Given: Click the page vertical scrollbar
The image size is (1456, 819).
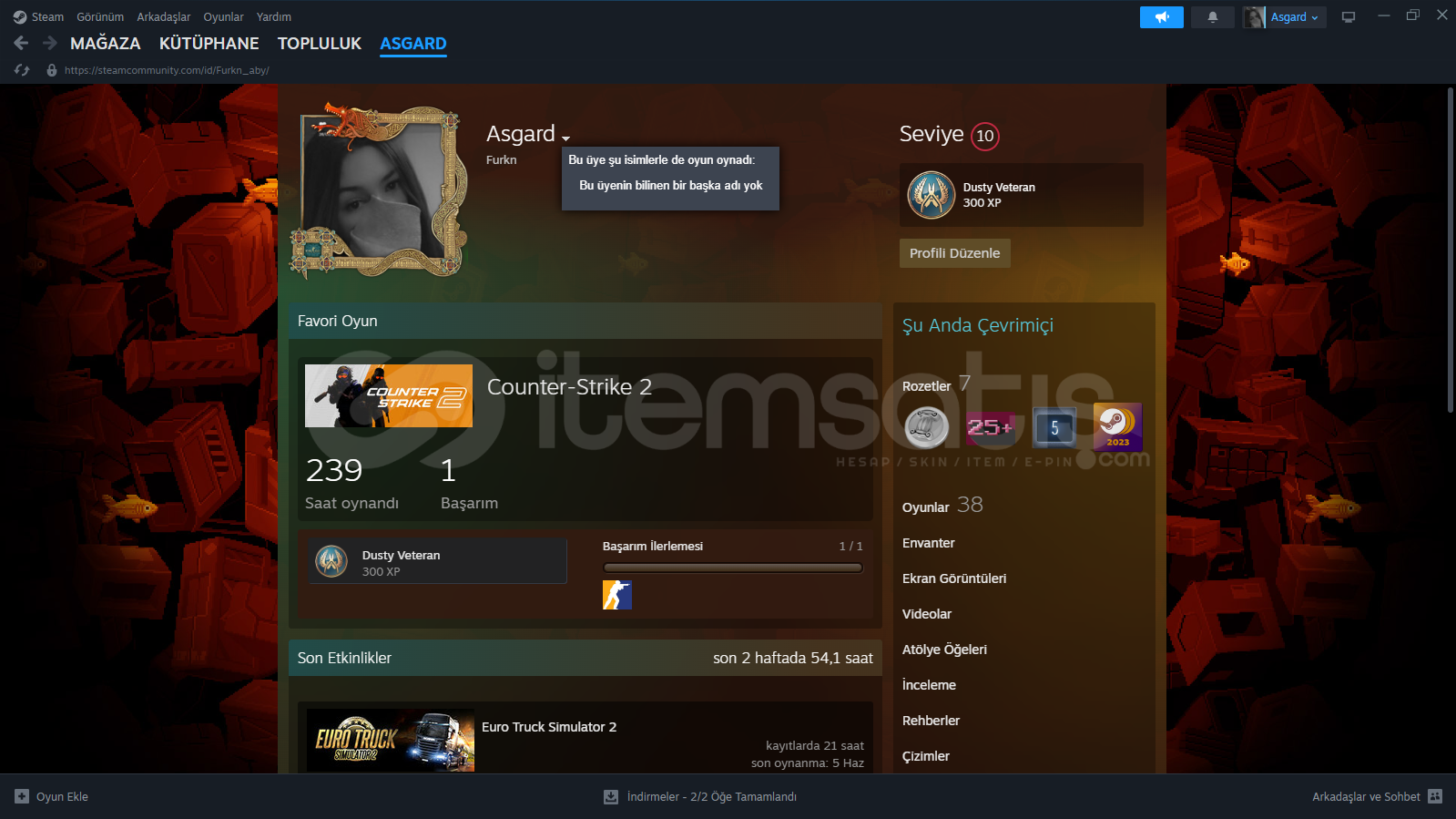Looking at the screenshot, I should [x=1450, y=251].
